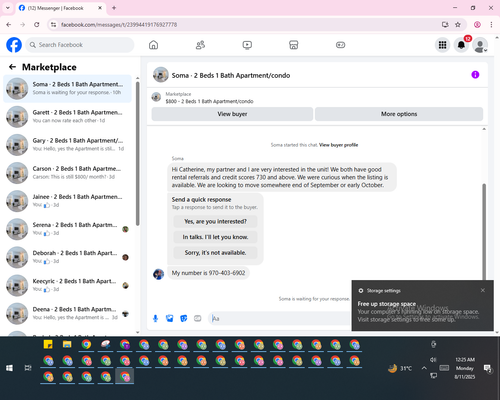Image resolution: width=500 pixels, height=400 pixels.
Task: Click the Facebook logo
Action: 14,45
